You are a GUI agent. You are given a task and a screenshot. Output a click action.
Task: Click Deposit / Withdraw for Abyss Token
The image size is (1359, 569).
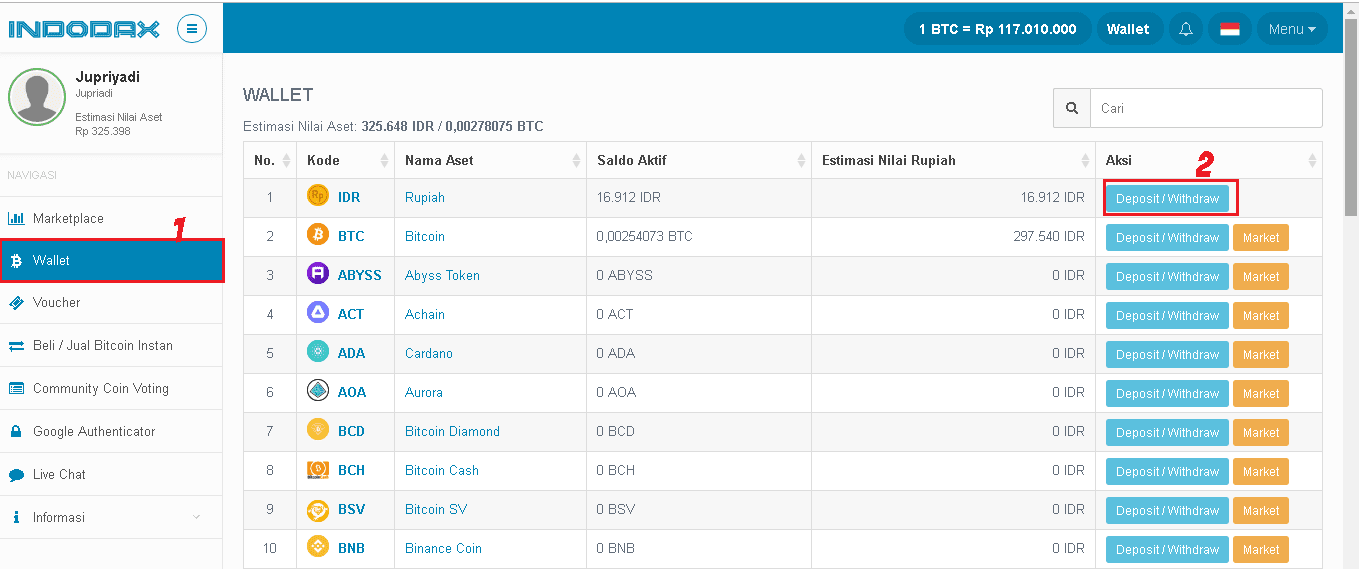1167,276
